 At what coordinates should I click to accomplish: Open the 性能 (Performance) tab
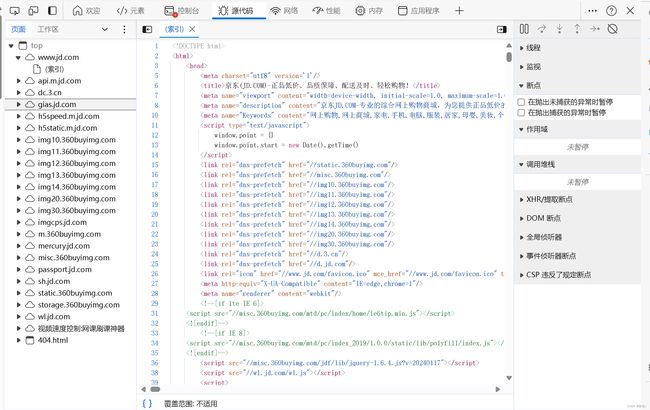click(x=326, y=11)
